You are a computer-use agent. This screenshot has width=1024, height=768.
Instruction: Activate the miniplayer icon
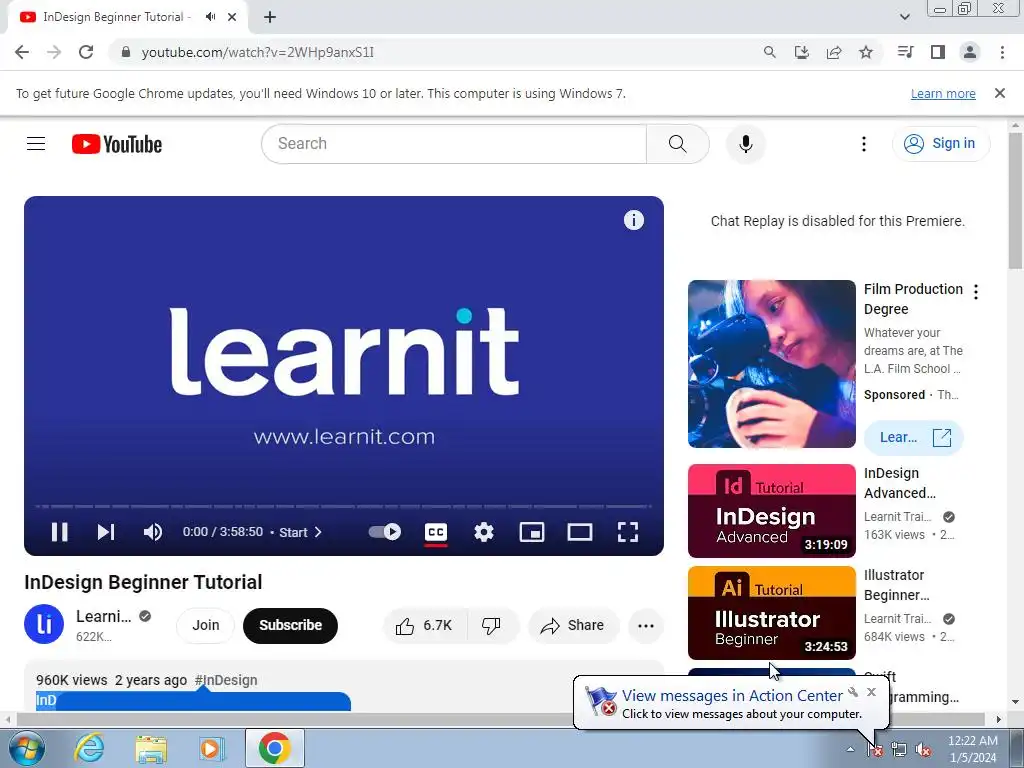(x=532, y=532)
